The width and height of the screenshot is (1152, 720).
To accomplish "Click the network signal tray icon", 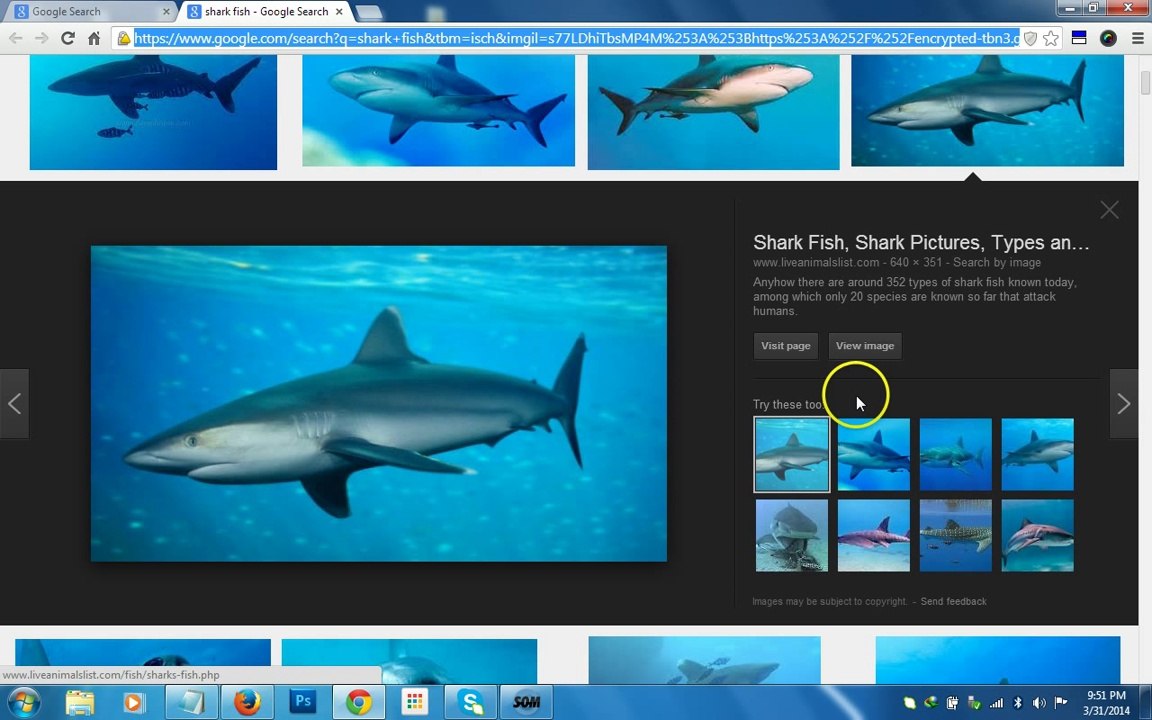I will [x=996, y=703].
